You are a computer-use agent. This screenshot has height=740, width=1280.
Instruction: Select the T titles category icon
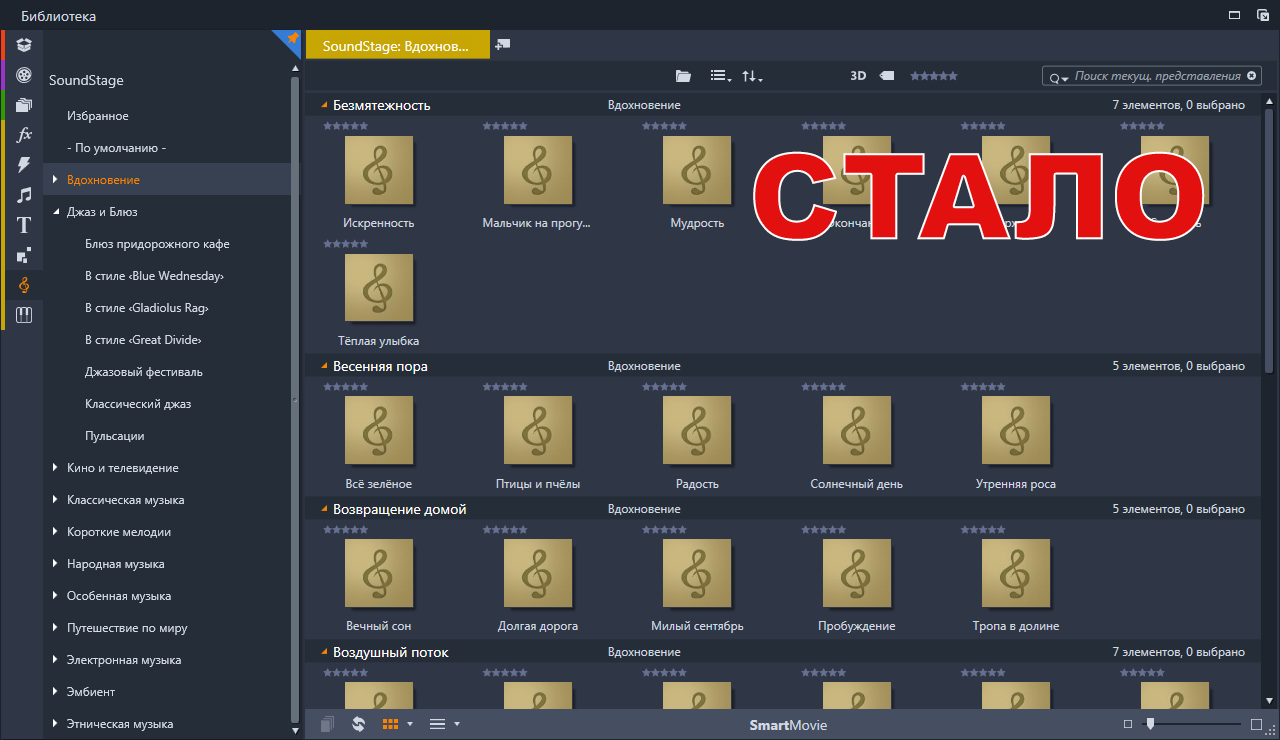point(24,225)
